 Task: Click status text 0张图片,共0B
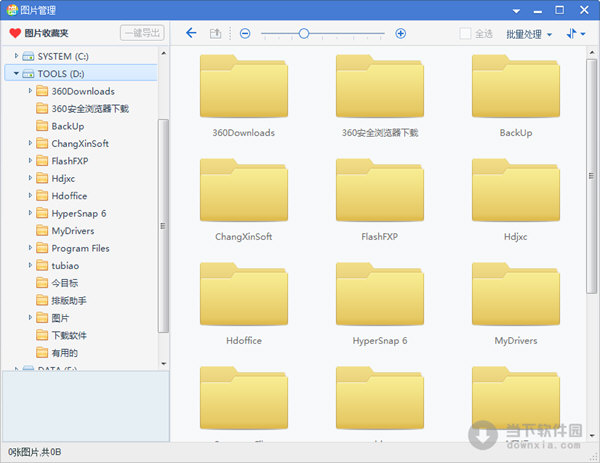(34, 452)
